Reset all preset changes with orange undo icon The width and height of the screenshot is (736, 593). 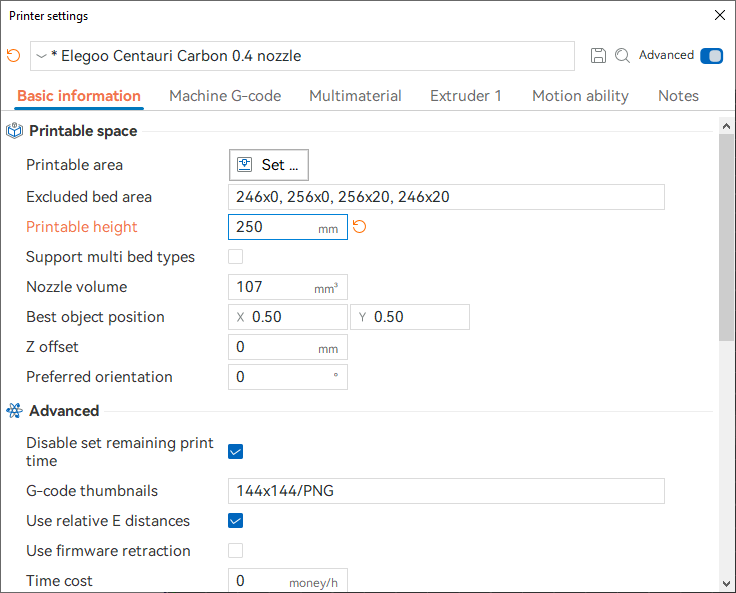click(14, 55)
